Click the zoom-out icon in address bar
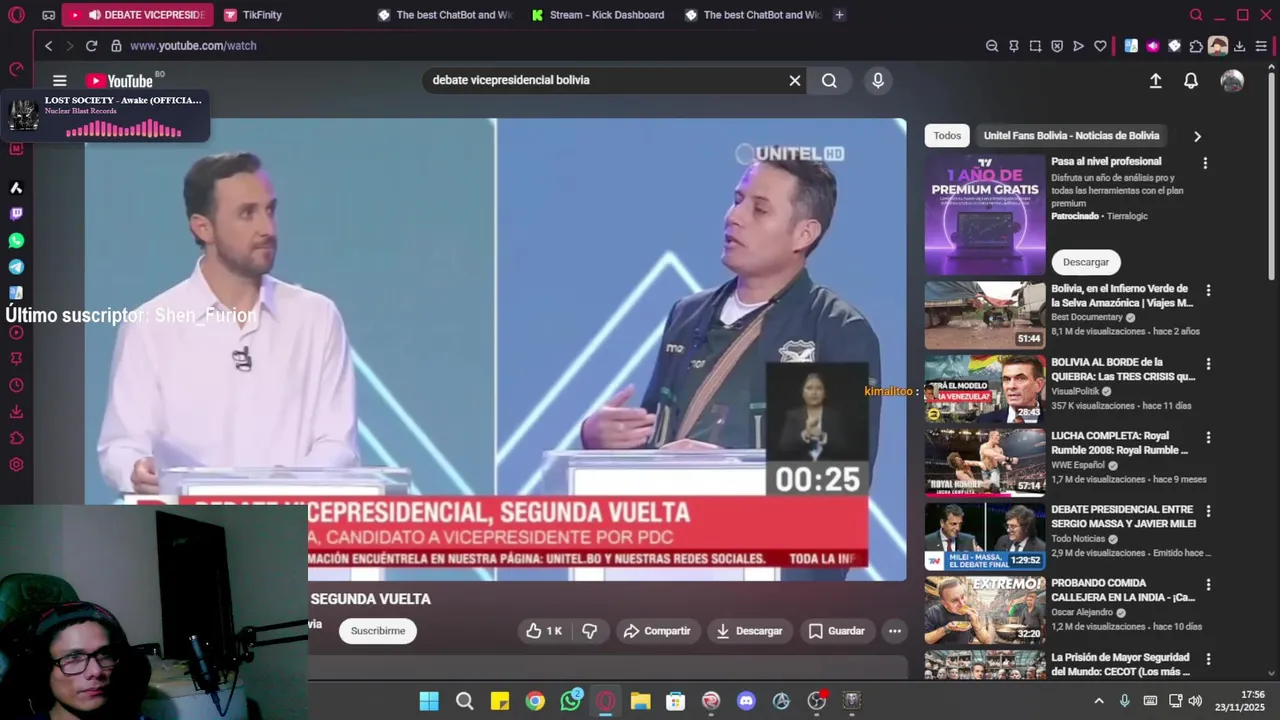The height and width of the screenshot is (720, 1280). click(x=992, y=46)
